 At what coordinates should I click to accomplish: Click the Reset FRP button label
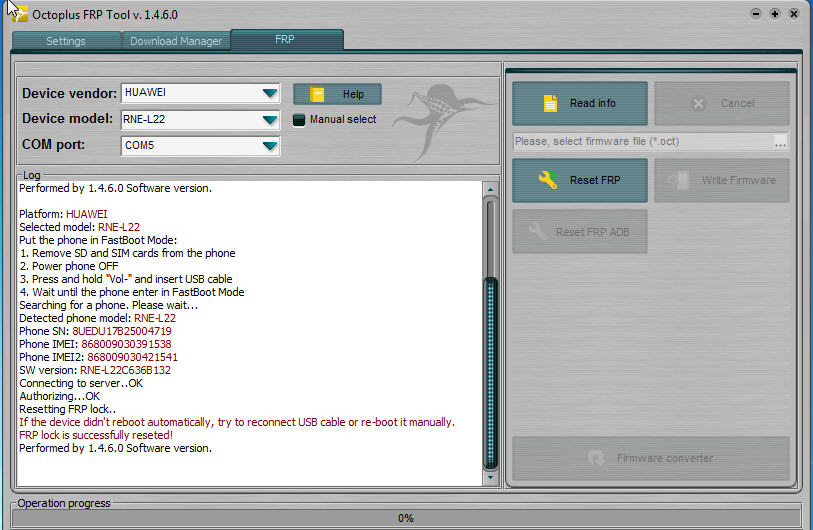pyautogui.click(x=595, y=180)
